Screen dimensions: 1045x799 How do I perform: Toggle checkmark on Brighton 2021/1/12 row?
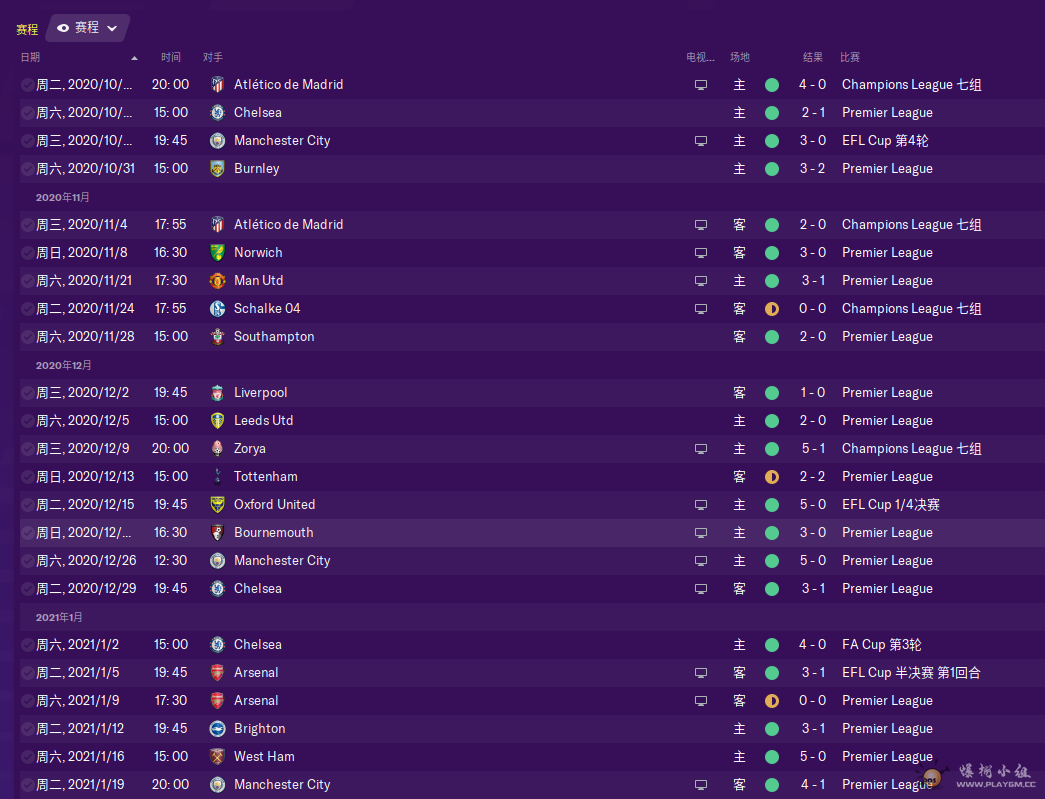pos(27,729)
